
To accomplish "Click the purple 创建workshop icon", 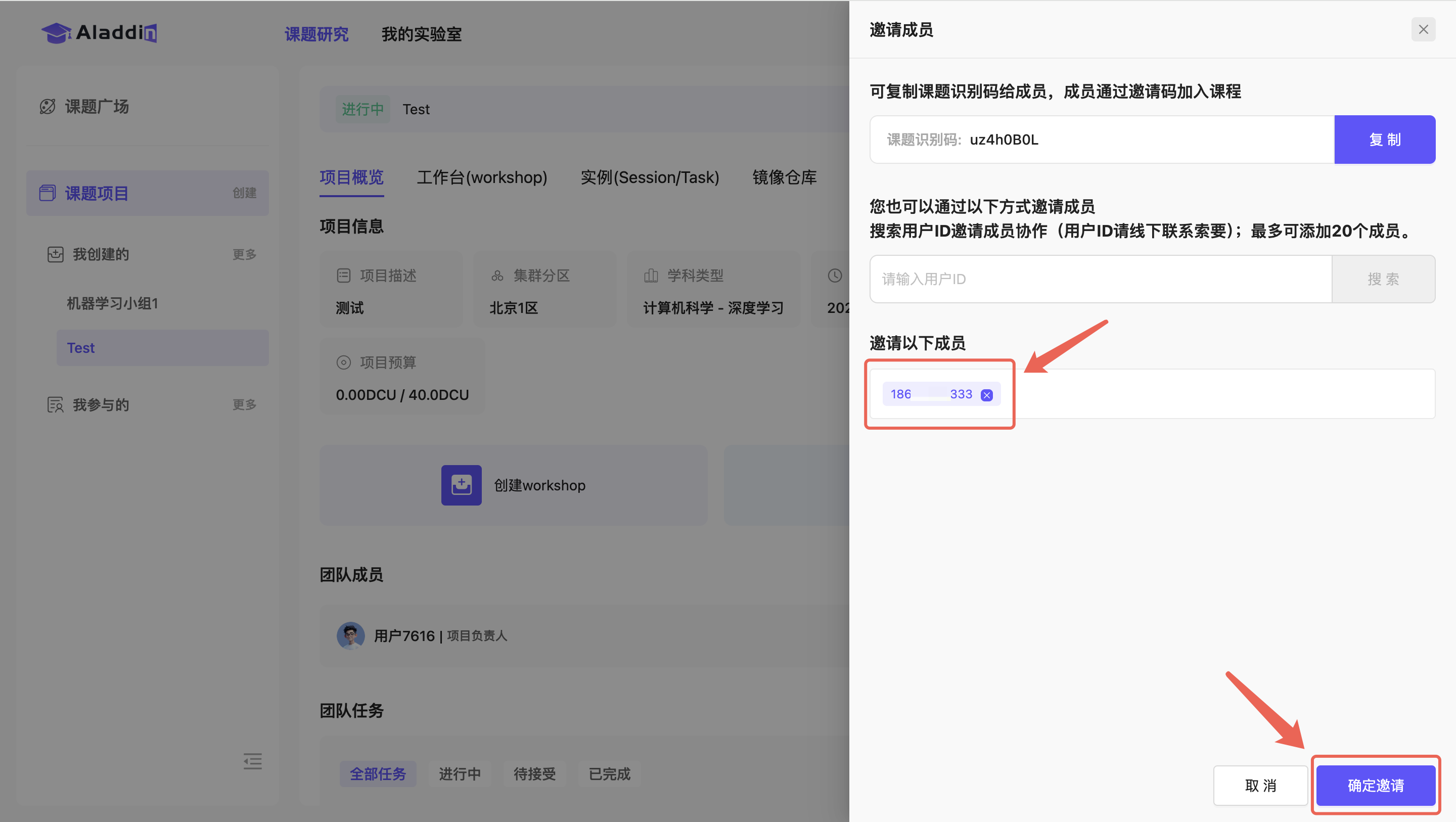I will tap(461, 485).
